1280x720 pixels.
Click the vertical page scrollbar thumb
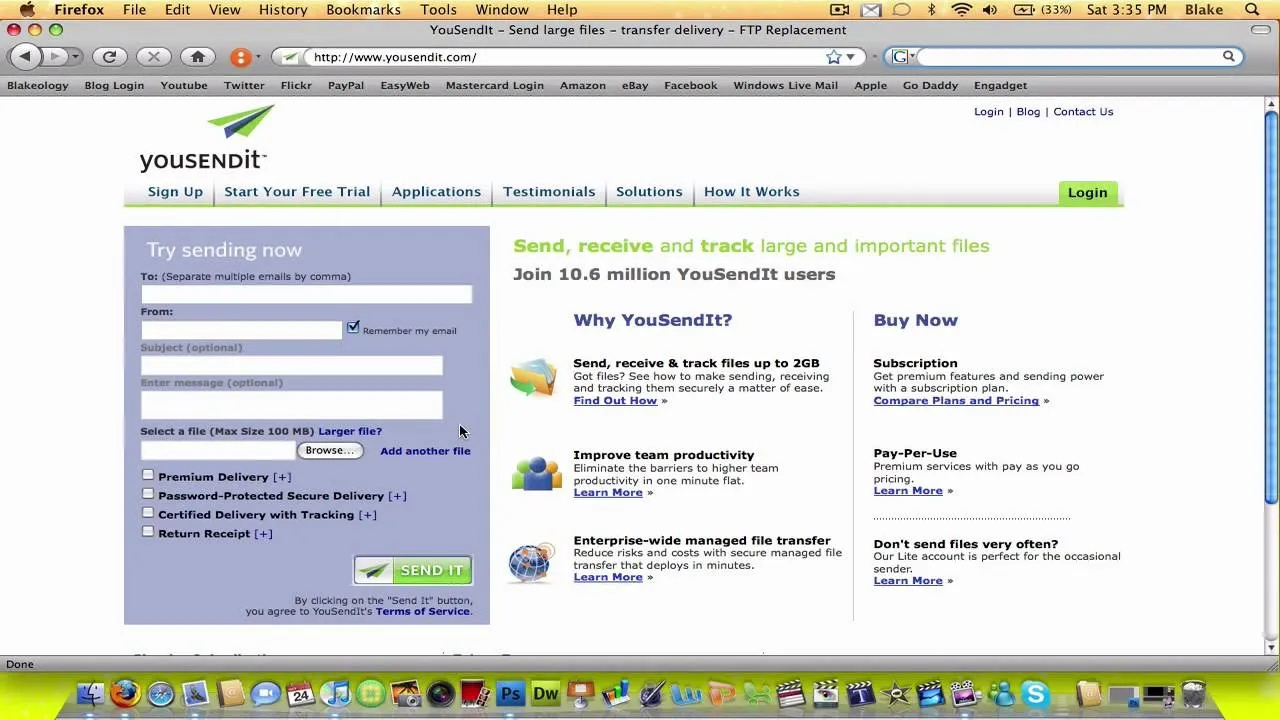(x=1271, y=306)
